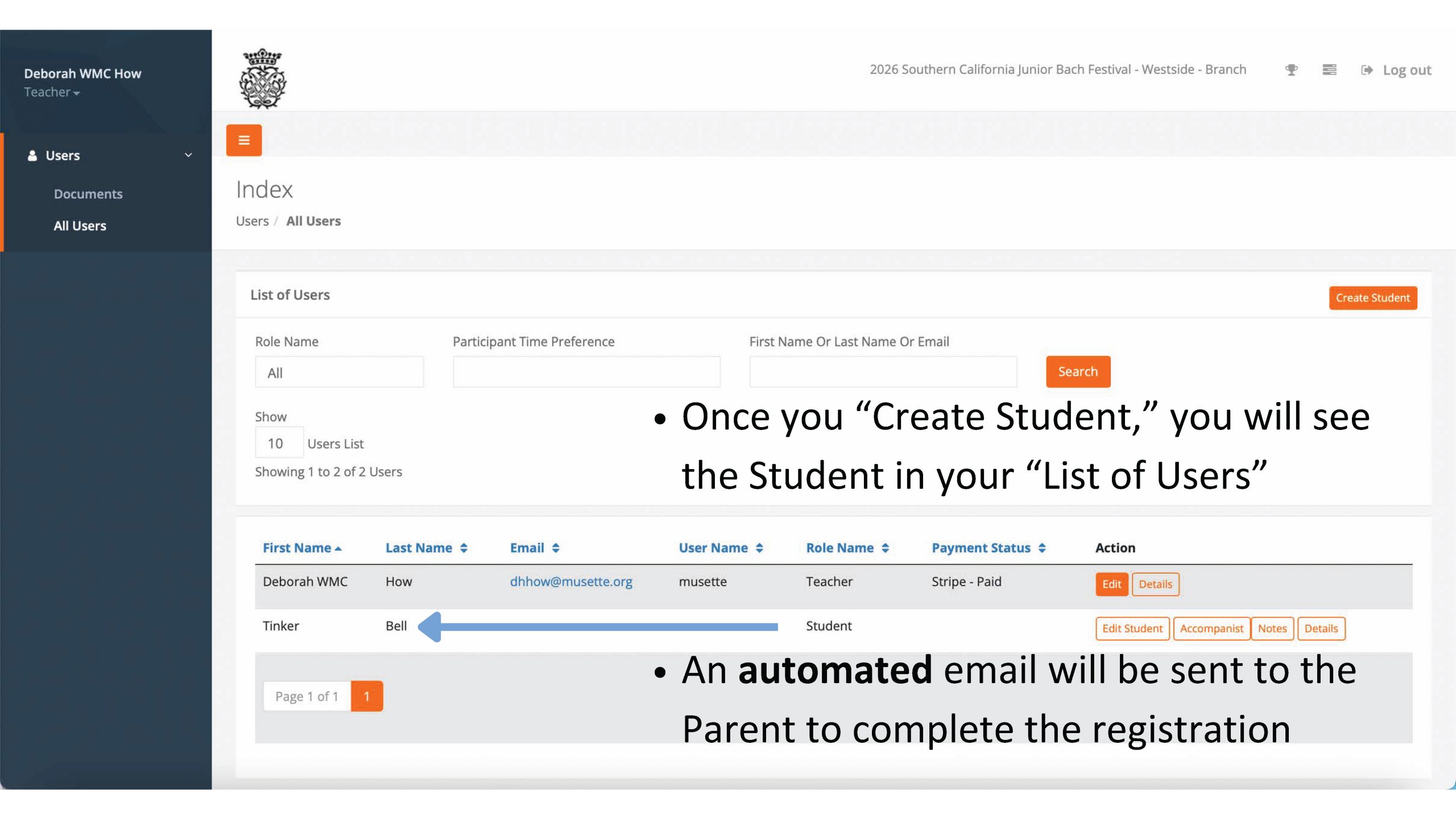
Task: Click the list icon beside trophy
Action: [x=1329, y=70]
